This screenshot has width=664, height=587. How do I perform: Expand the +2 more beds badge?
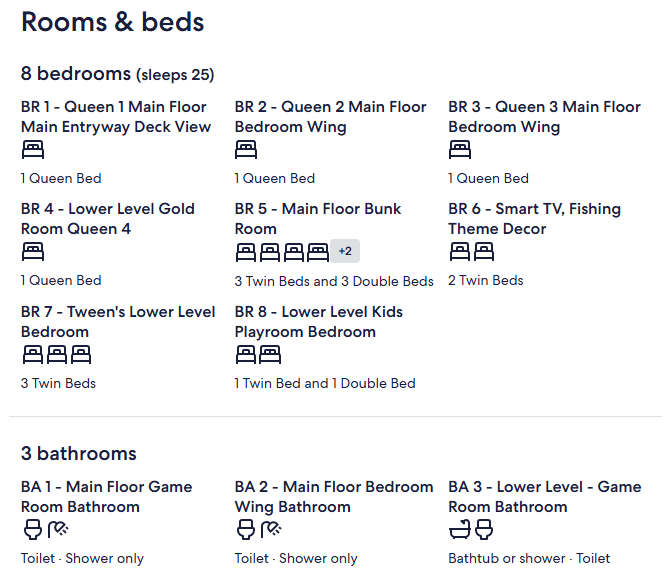click(x=345, y=252)
